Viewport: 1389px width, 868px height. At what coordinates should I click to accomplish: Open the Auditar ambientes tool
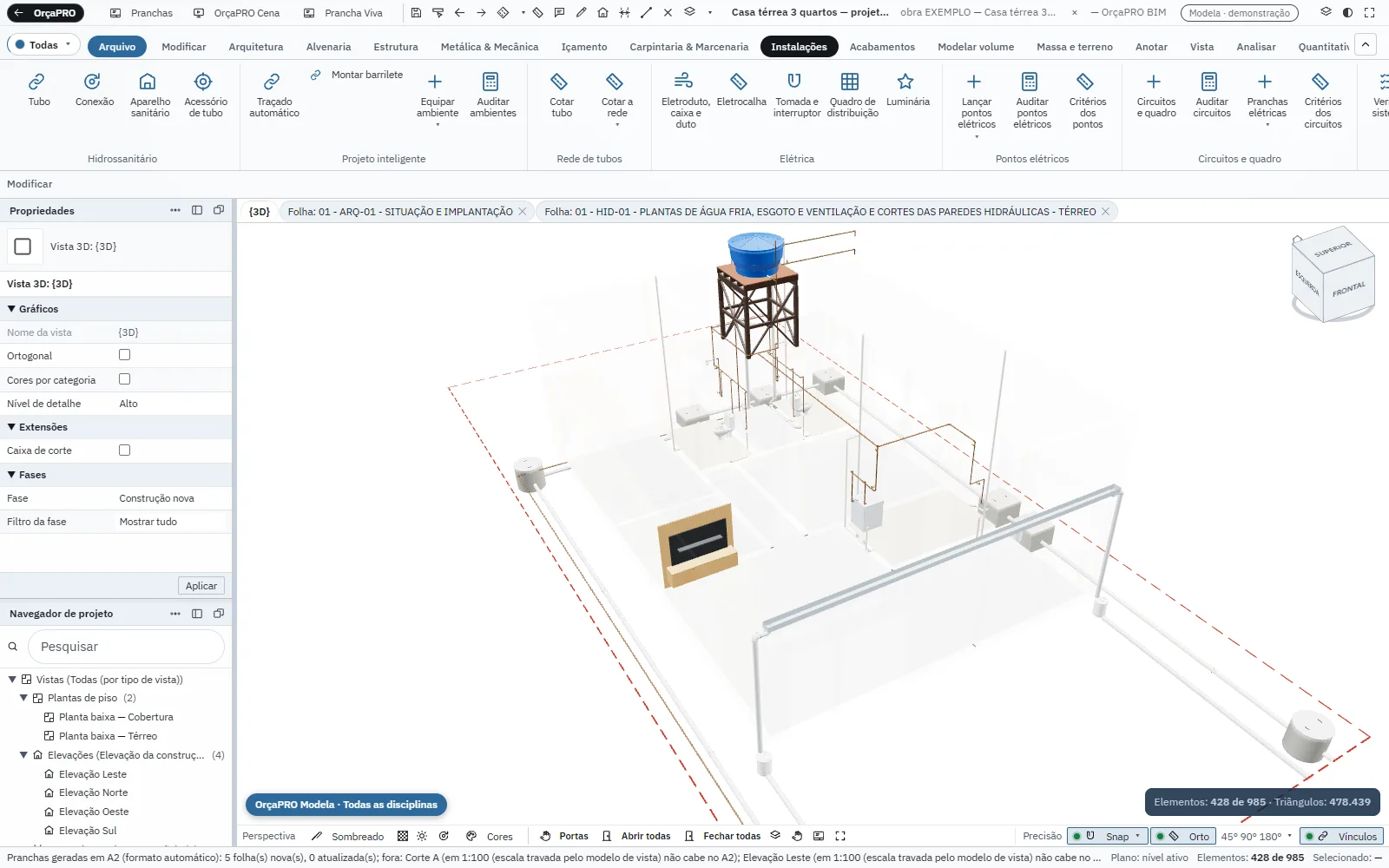(x=493, y=95)
